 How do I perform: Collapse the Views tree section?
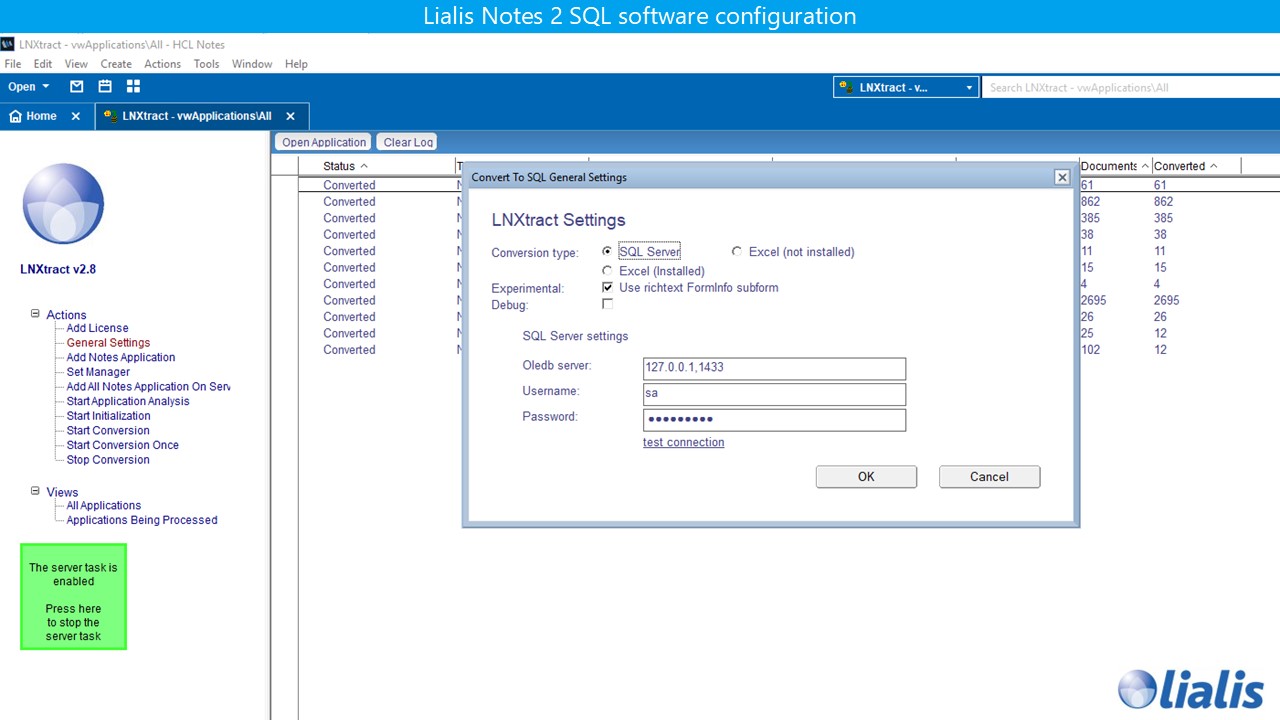35,491
